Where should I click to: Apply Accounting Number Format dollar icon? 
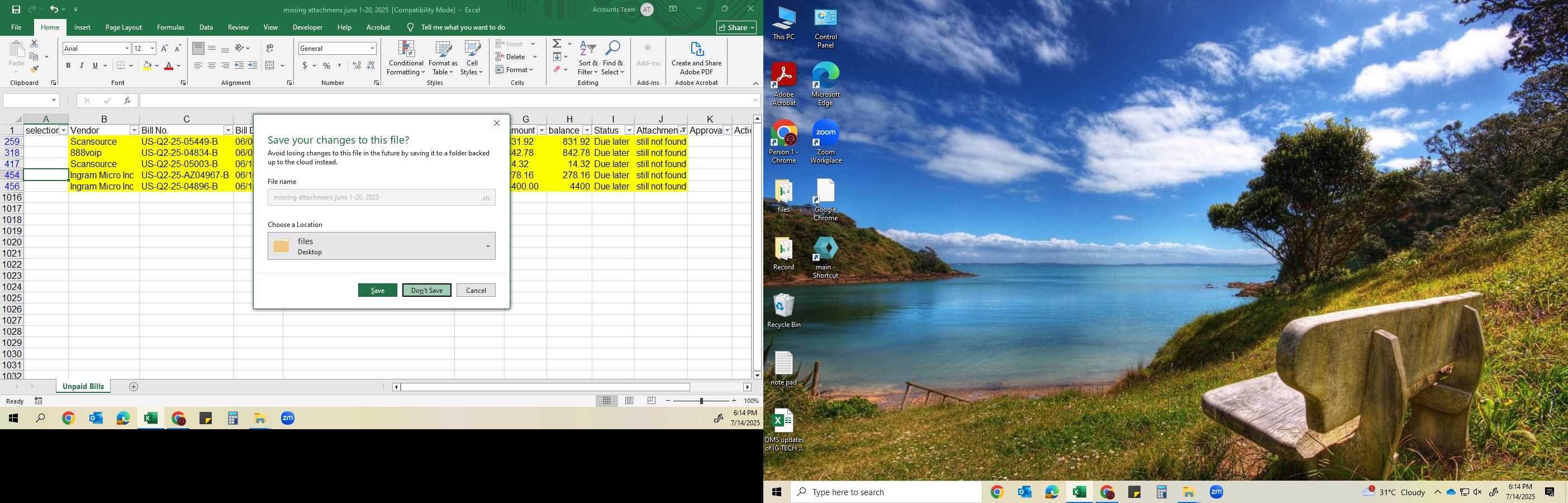tap(305, 65)
